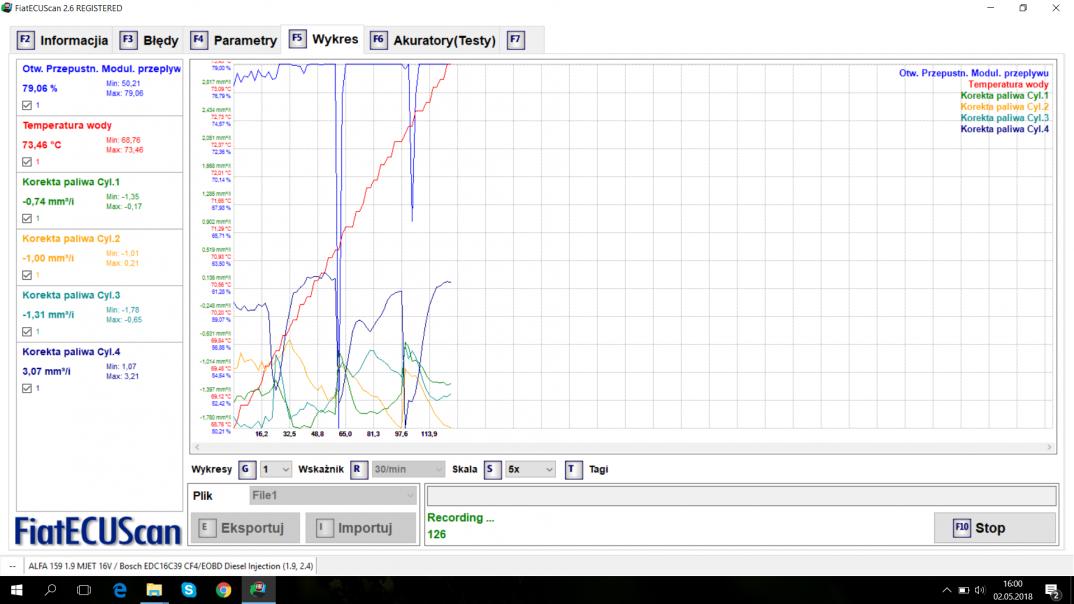Click Korekta paliwa Cyl.2 in graph legend
This screenshot has width=1074, height=604.
click(x=1004, y=107)
